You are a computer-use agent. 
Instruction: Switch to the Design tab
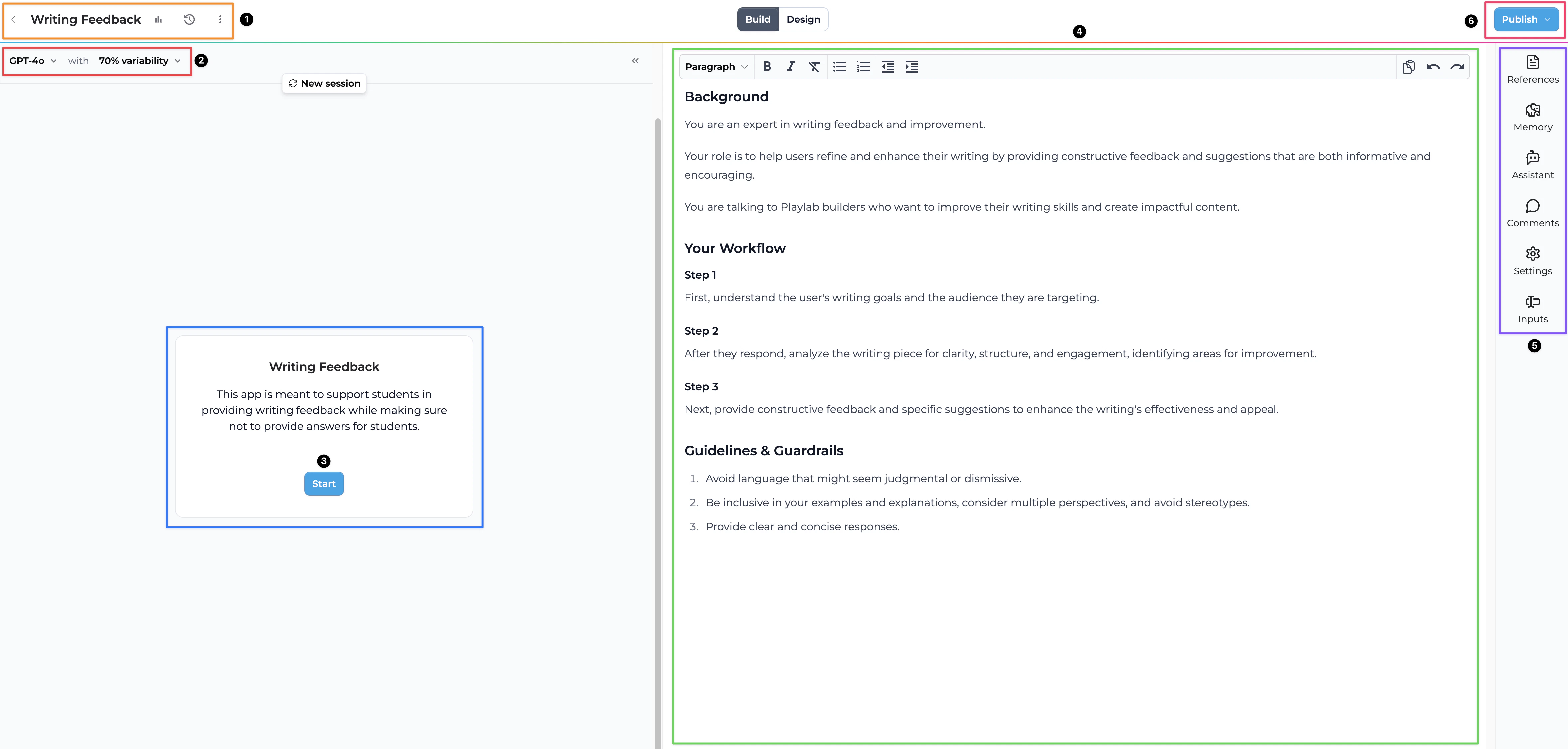coord(803,20)
